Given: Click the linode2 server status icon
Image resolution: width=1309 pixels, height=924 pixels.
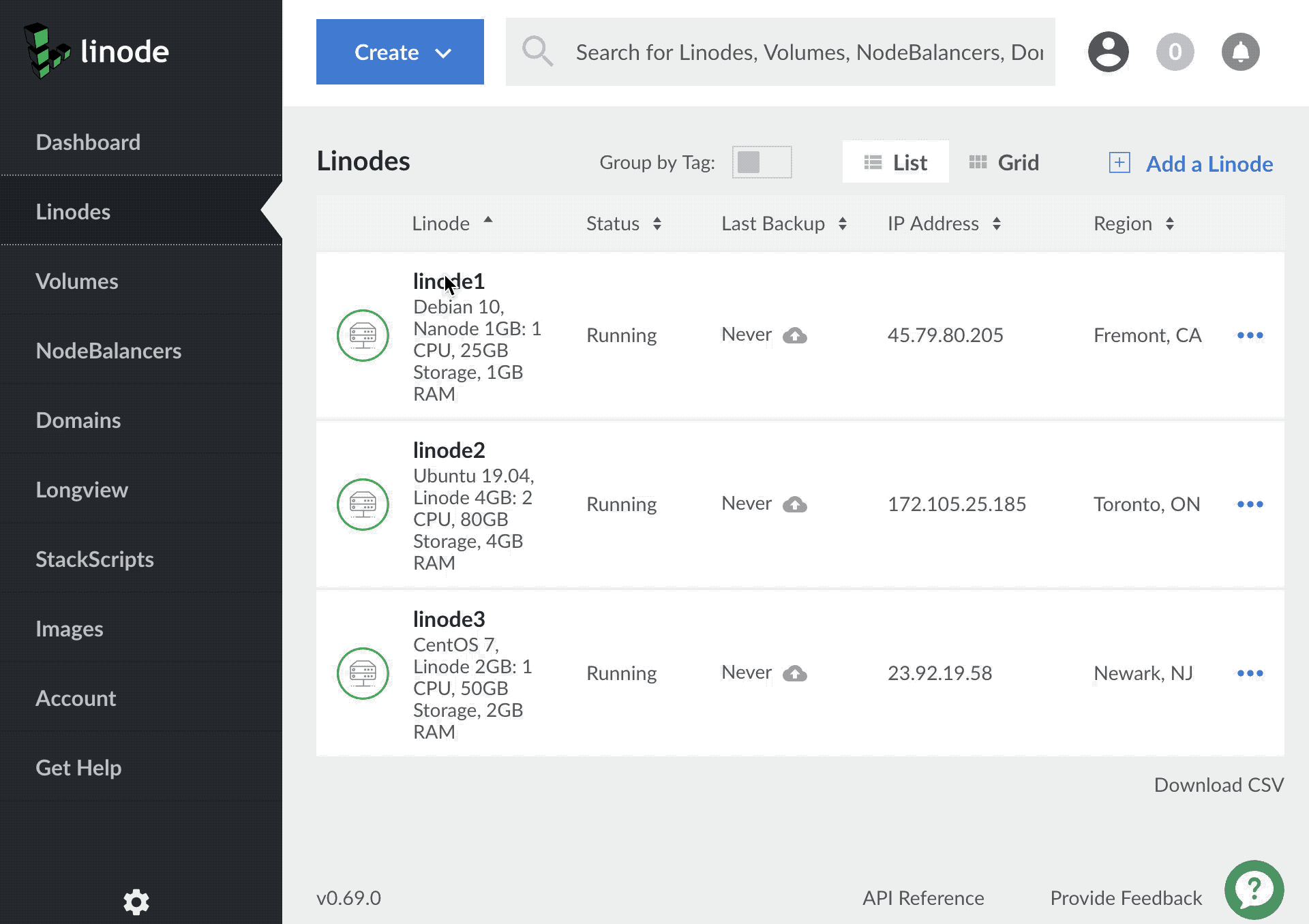Looking at the screenshot, I should tap(363, 504).
